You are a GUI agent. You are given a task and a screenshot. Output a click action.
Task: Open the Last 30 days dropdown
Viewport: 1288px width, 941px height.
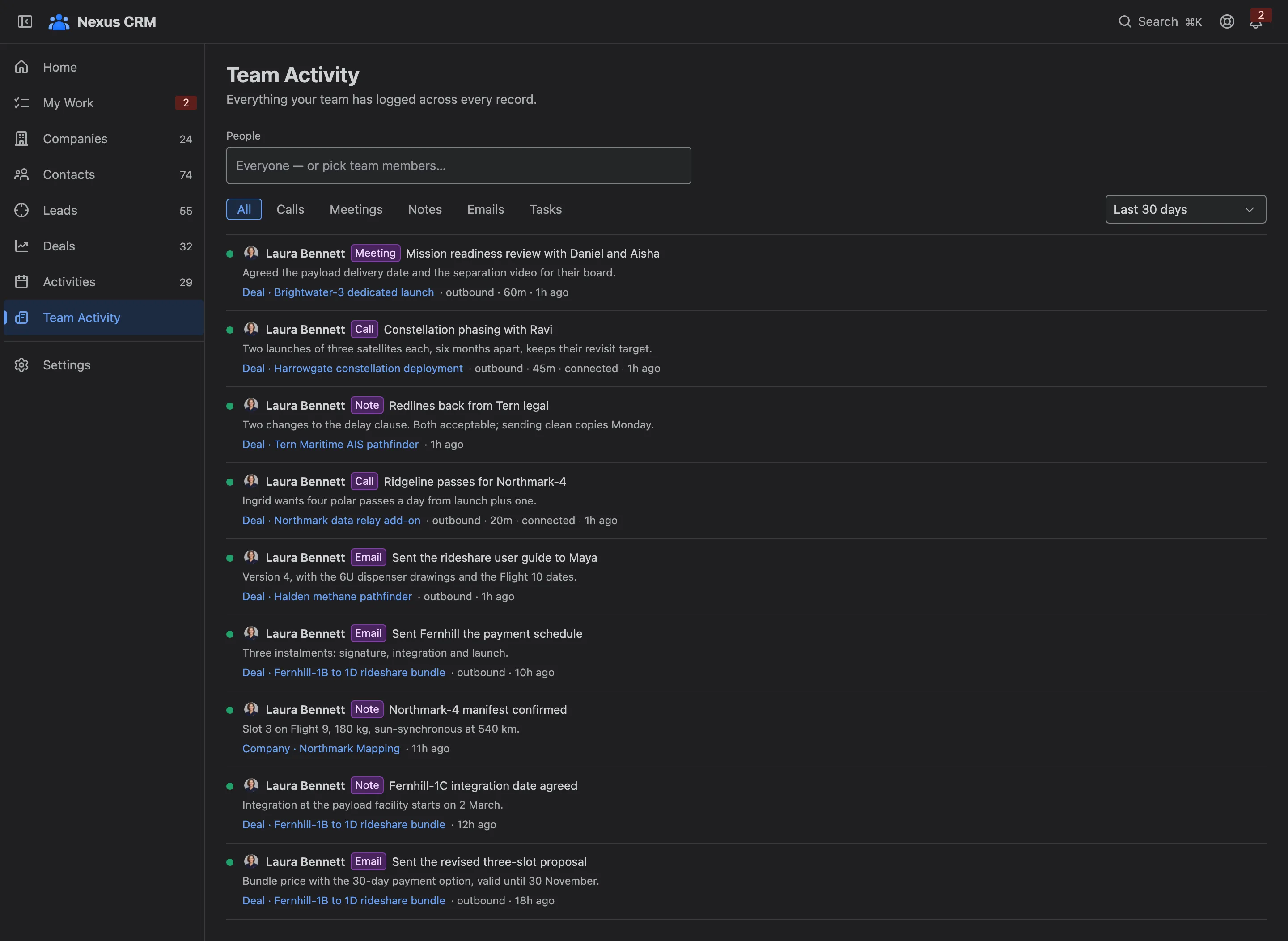click(1186, 210)
